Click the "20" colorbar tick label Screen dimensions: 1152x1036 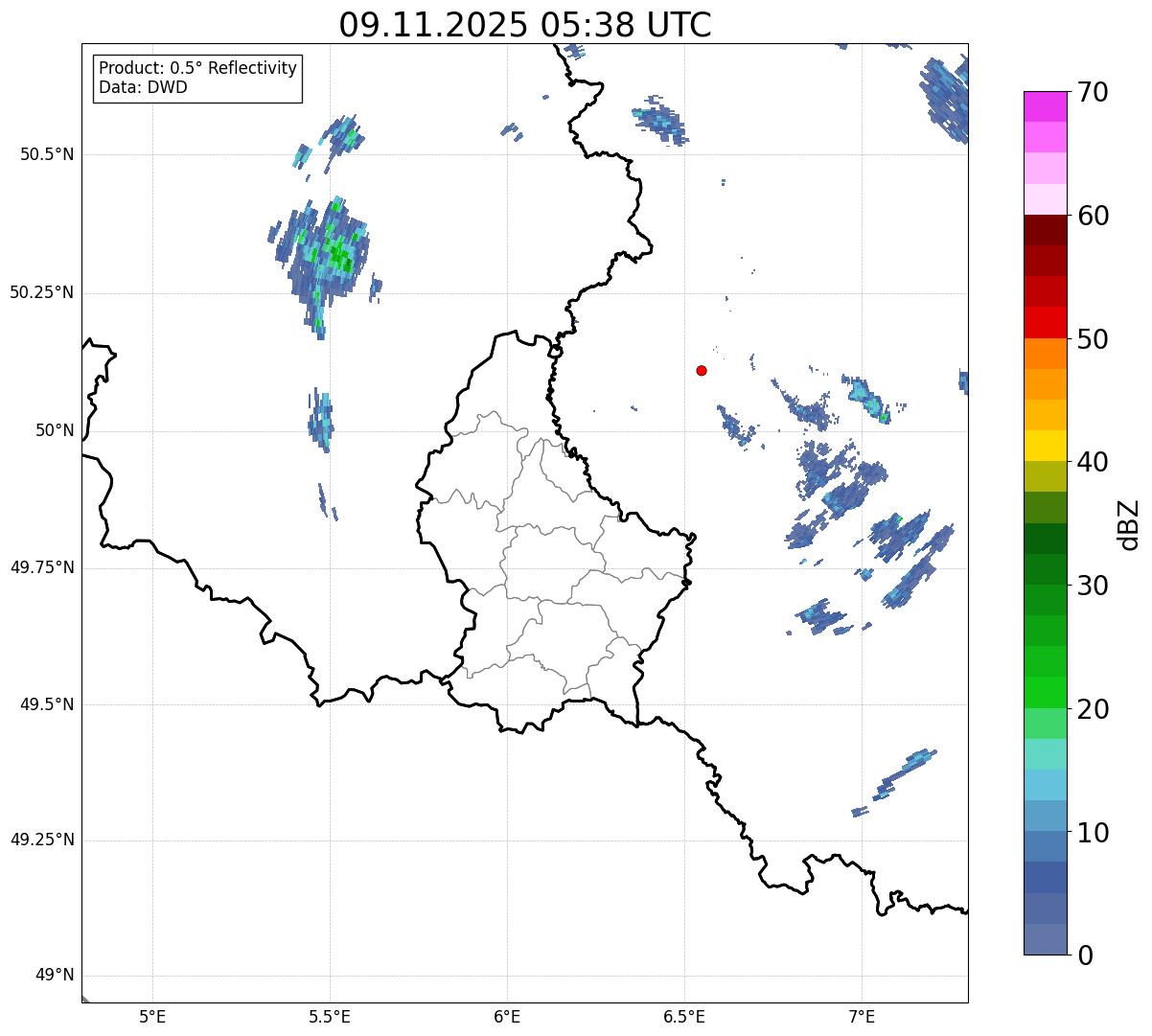click(1092, 709)
